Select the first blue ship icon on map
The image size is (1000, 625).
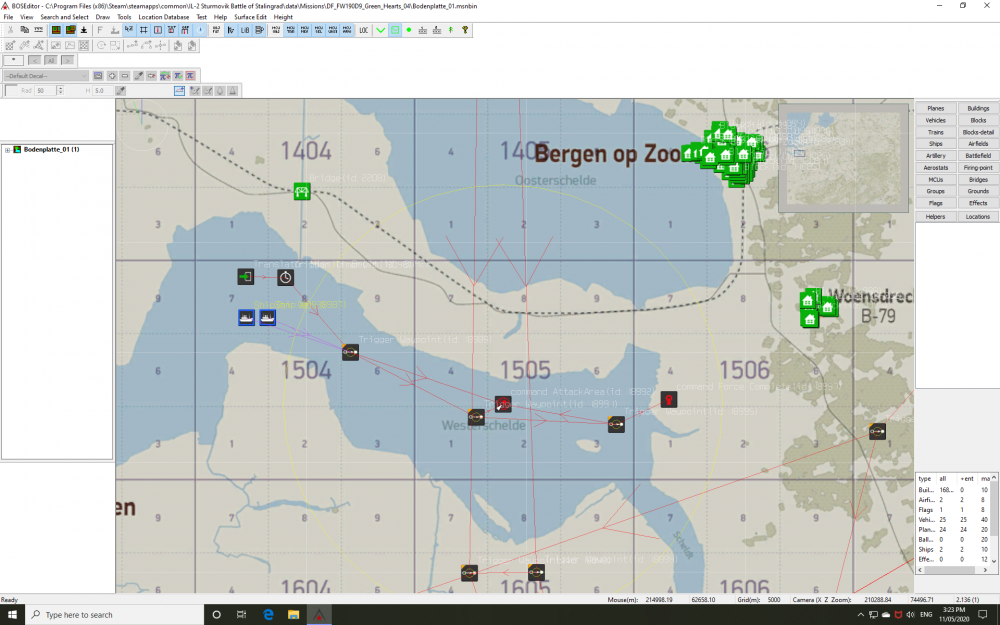(246, 317)
